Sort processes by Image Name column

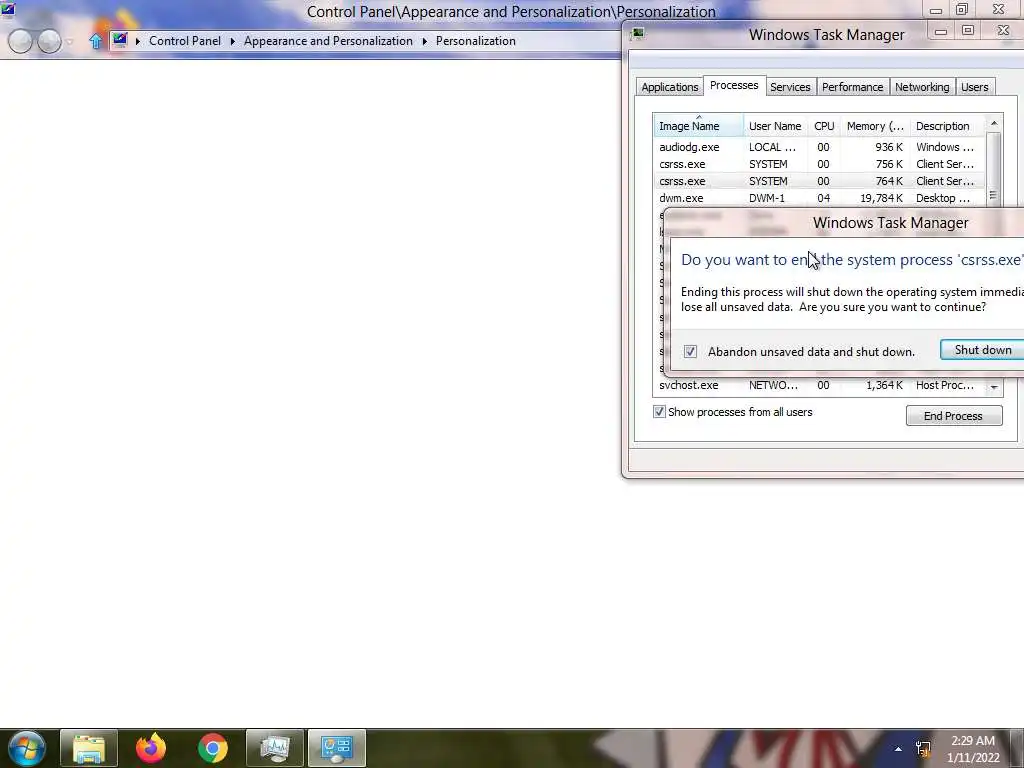pos(698,125)
